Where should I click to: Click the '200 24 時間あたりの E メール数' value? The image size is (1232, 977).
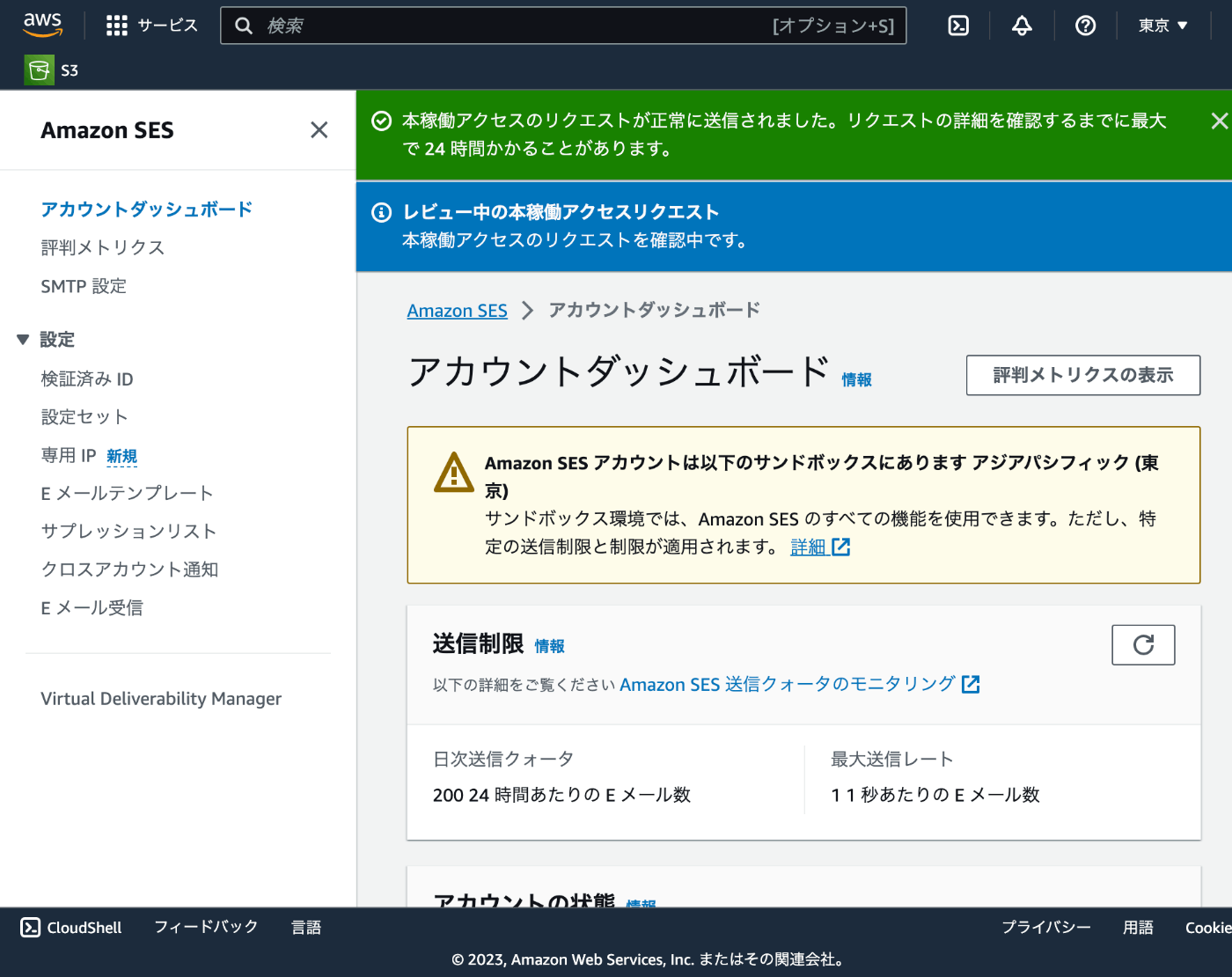click(x=561, y=795)
